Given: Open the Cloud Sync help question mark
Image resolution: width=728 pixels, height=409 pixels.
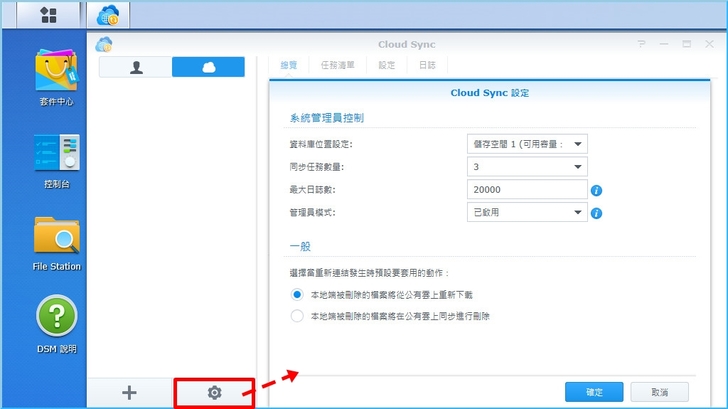Looking at the screenshot, I should point(641,44).
